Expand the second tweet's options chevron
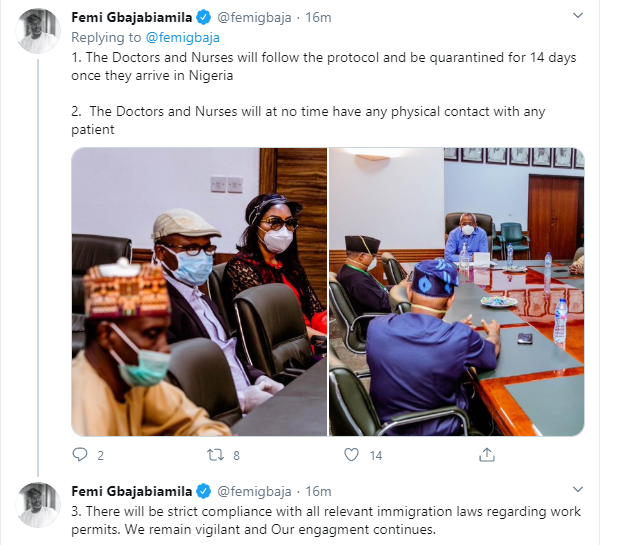Image resolution: width=619 pixels, height=545 pixels. coord(578,490)
